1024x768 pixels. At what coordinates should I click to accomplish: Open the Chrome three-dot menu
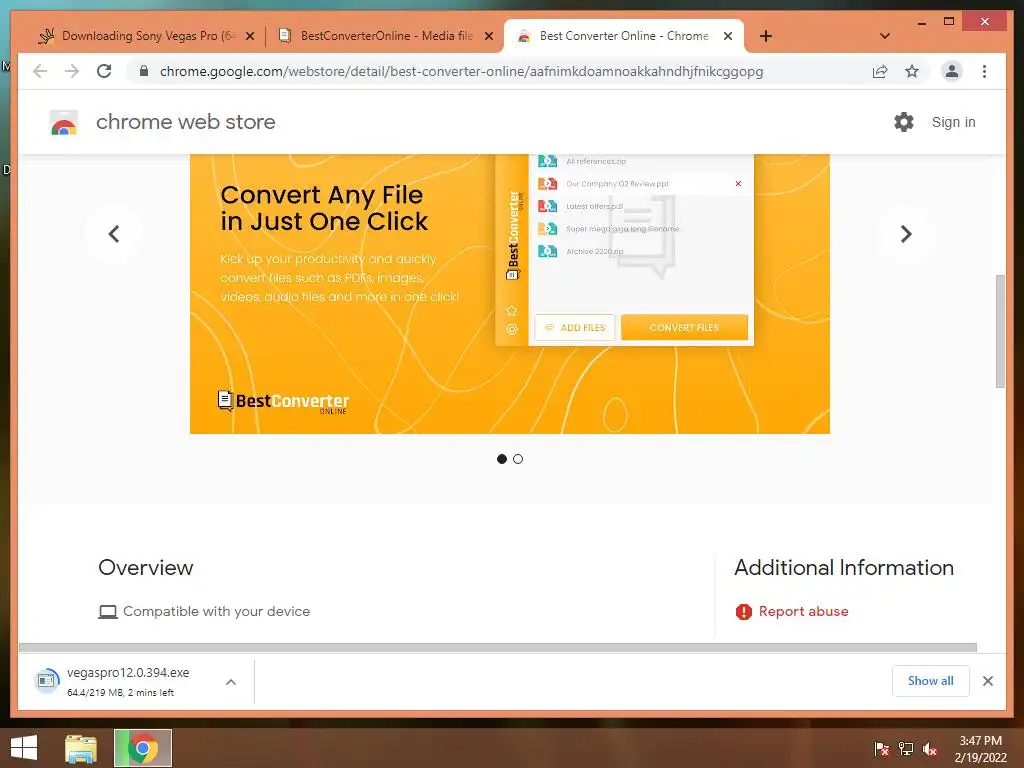(984, 71)
